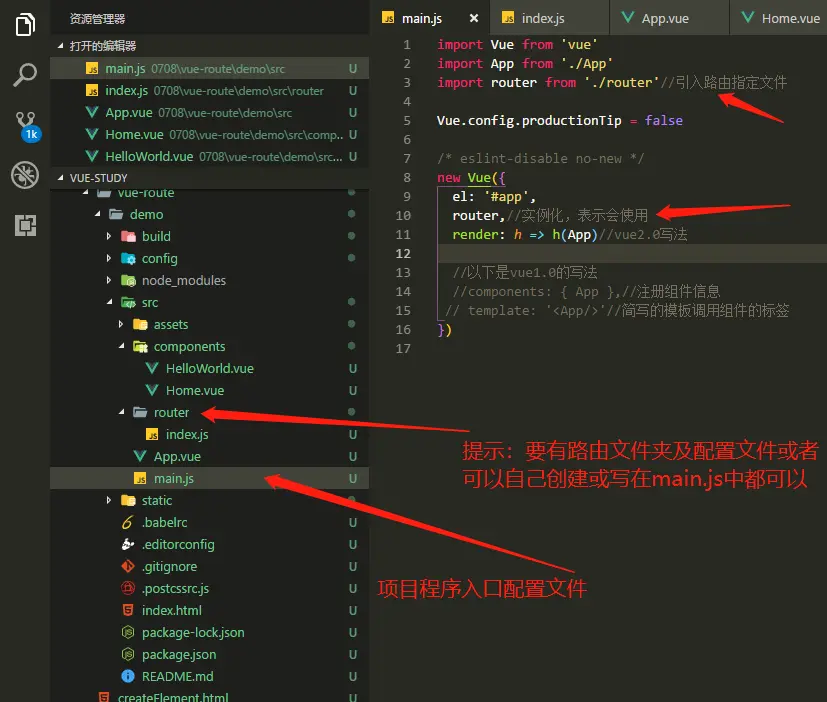Click the static folder icon
Screen dimensions: 827x702
click(x=128, y=500)
